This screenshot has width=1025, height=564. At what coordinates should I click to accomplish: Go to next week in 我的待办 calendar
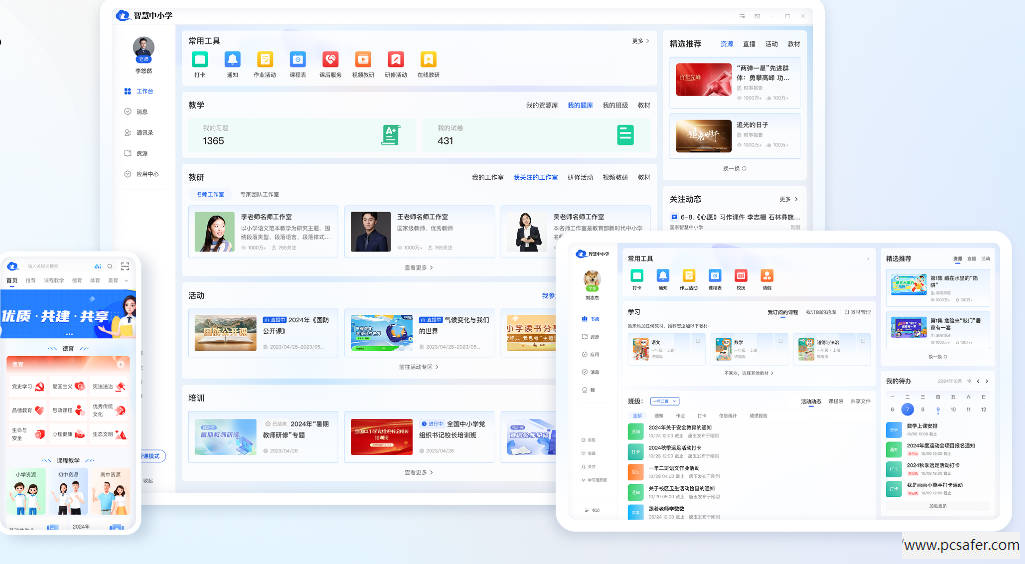(x=989, y=381)
